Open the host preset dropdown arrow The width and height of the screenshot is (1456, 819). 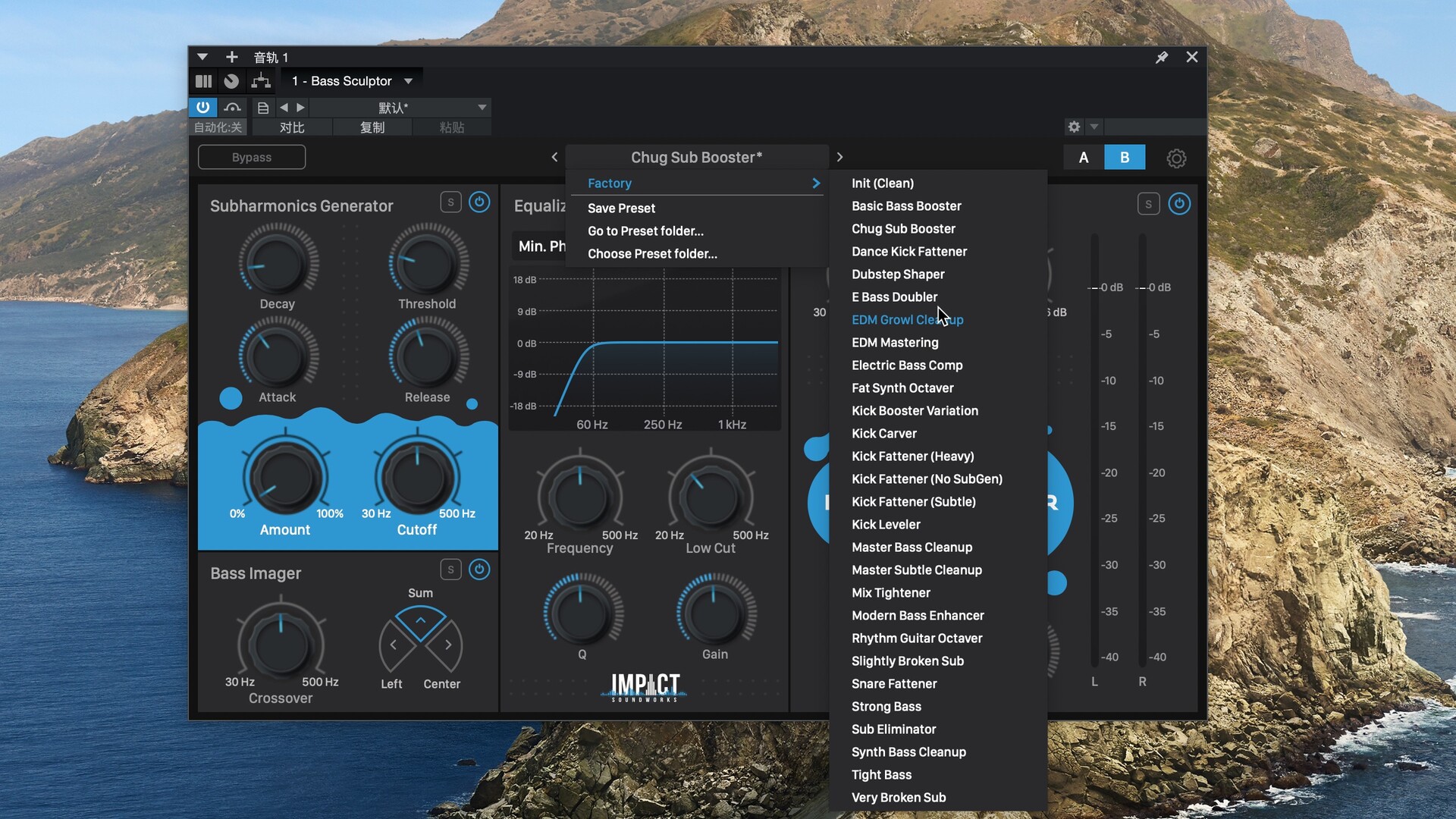(482, 108)
